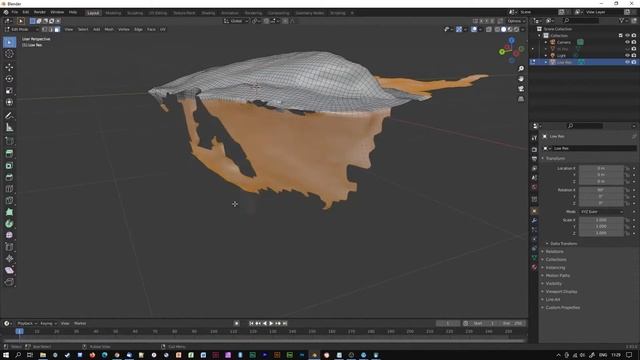
Task: Hide Light in viewport via eye icon
Action: (627, 55)
